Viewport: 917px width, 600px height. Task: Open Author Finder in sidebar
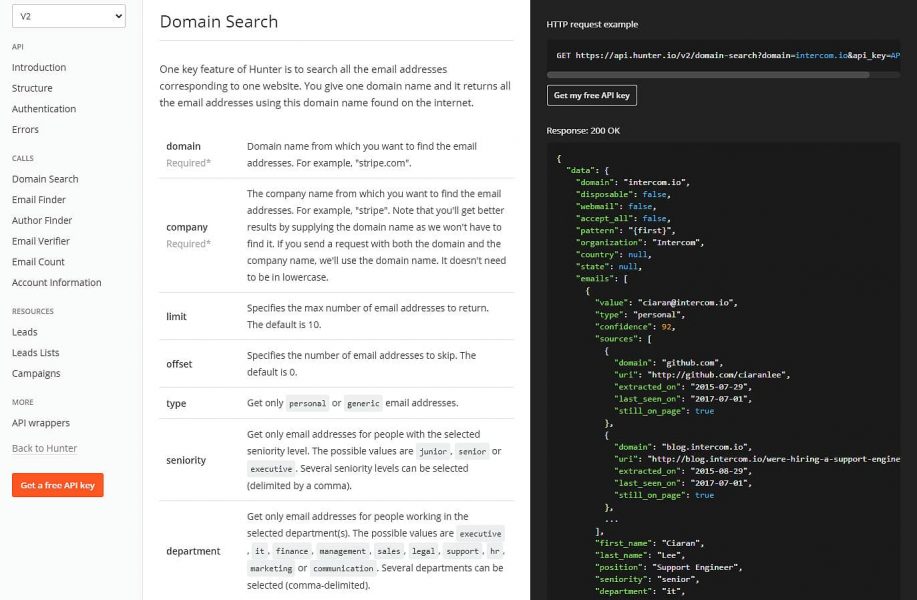point(42,220)
